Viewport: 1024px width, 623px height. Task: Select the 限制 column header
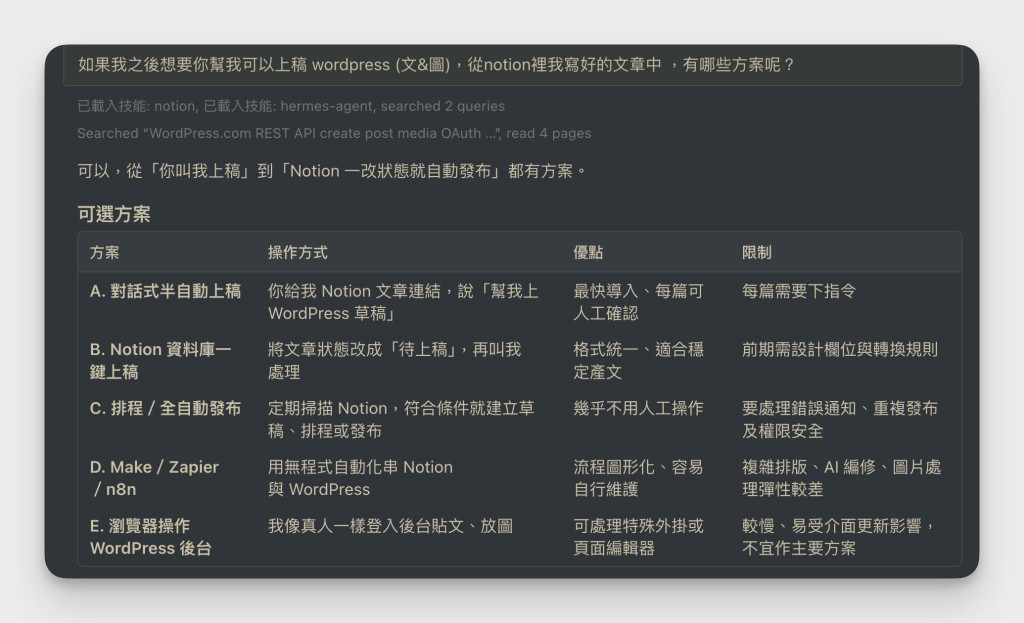(x=756, y=253)
